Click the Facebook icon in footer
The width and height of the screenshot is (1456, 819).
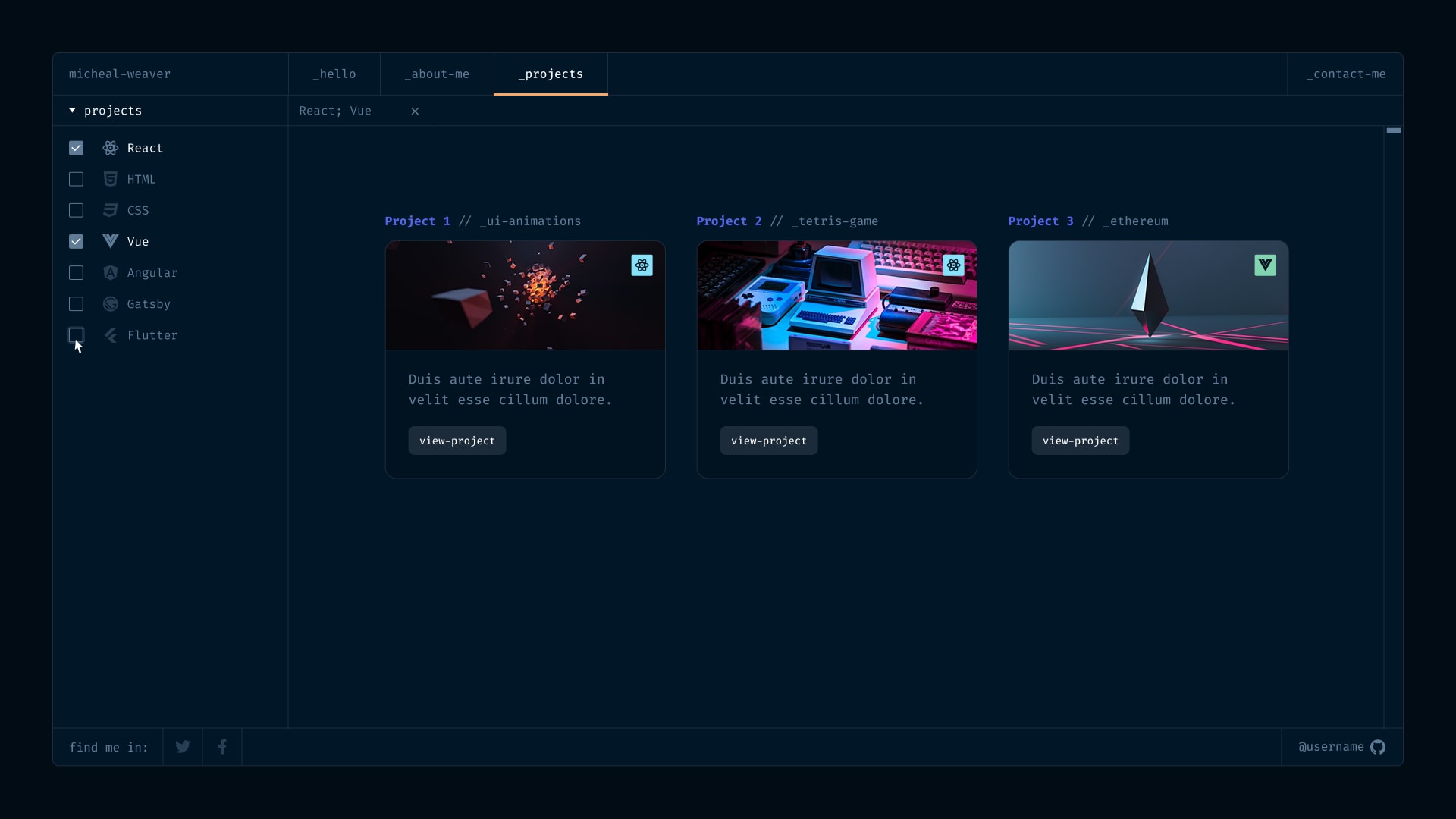[222, 747]
